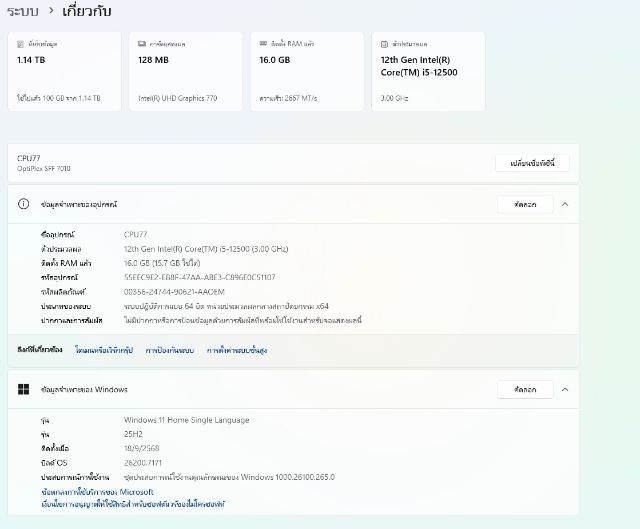The height and width of the screenshot is (529, 640).
Task: Open the domain or workgroup link
Action: [x=104, y=350]
